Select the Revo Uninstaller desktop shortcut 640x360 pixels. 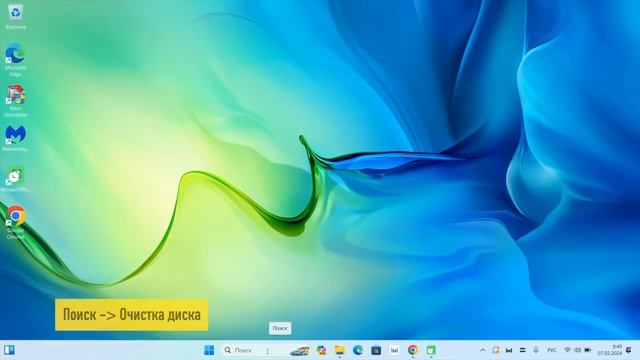tap(16, 101)
